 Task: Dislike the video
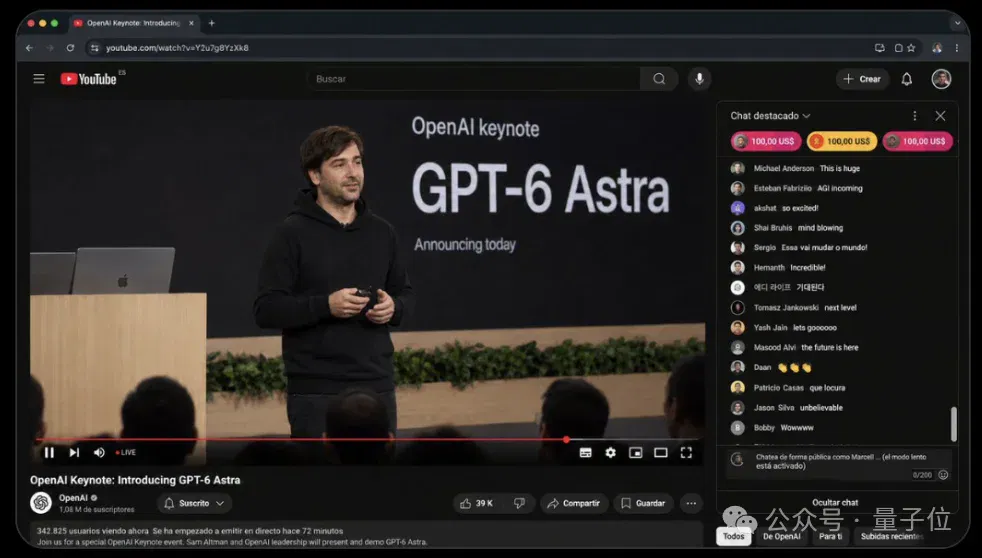point(519,503)
